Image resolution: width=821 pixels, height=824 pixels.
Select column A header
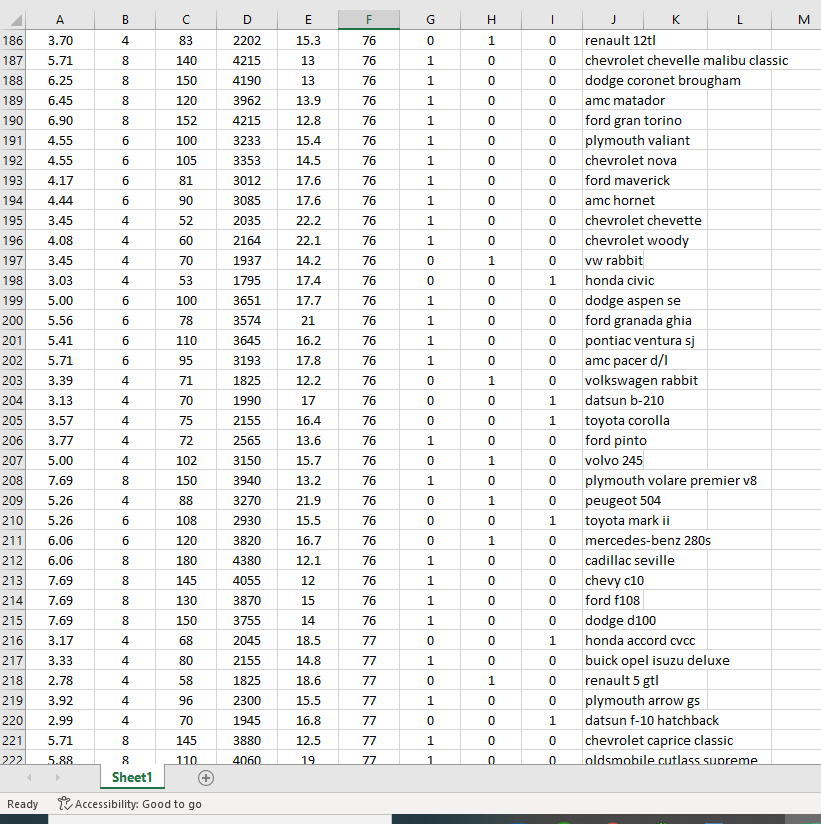60,19
